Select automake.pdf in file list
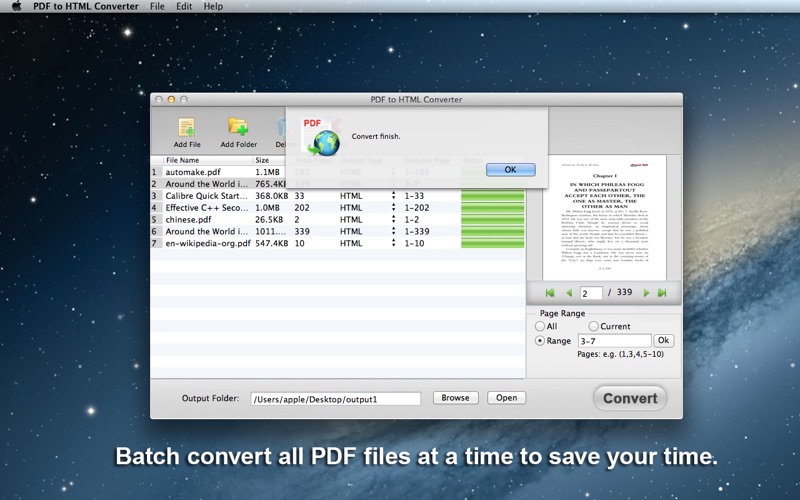Viewport: 800px width, 500px height. coord(193,172)
